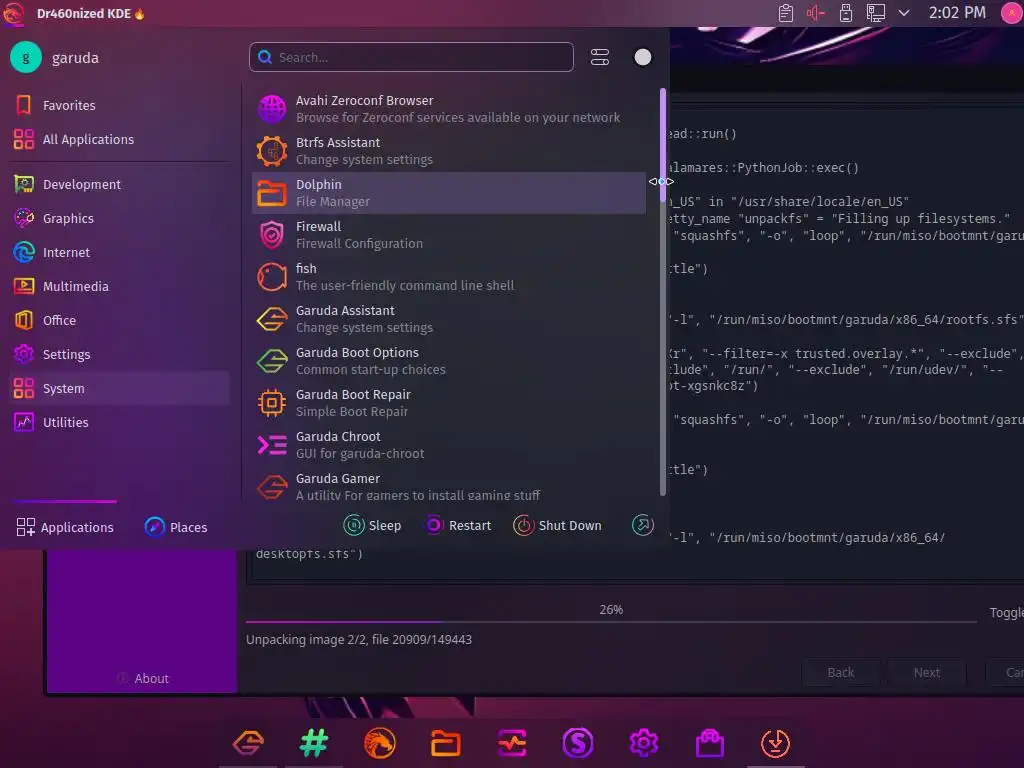Open Internet category
Screen dimensions: 1024x768
pyautogui.click(x=120, y=252)
